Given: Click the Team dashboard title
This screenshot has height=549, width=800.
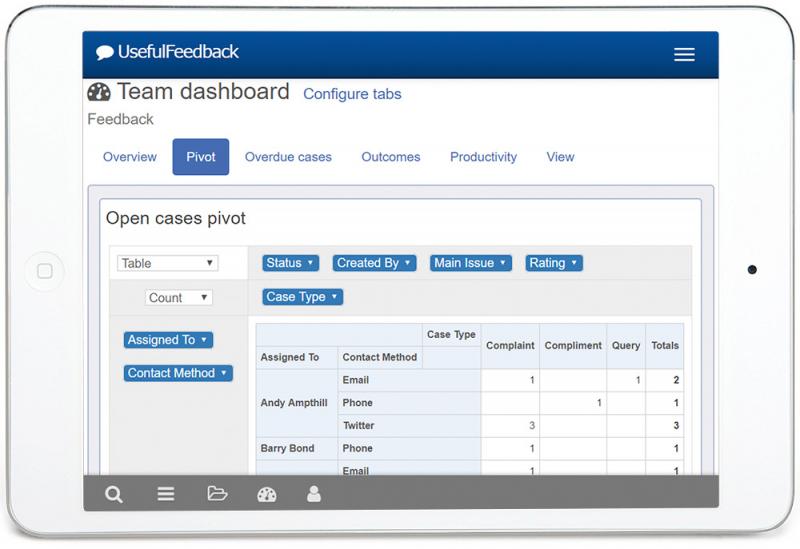Looking at the screenshot, I should 203,92.
